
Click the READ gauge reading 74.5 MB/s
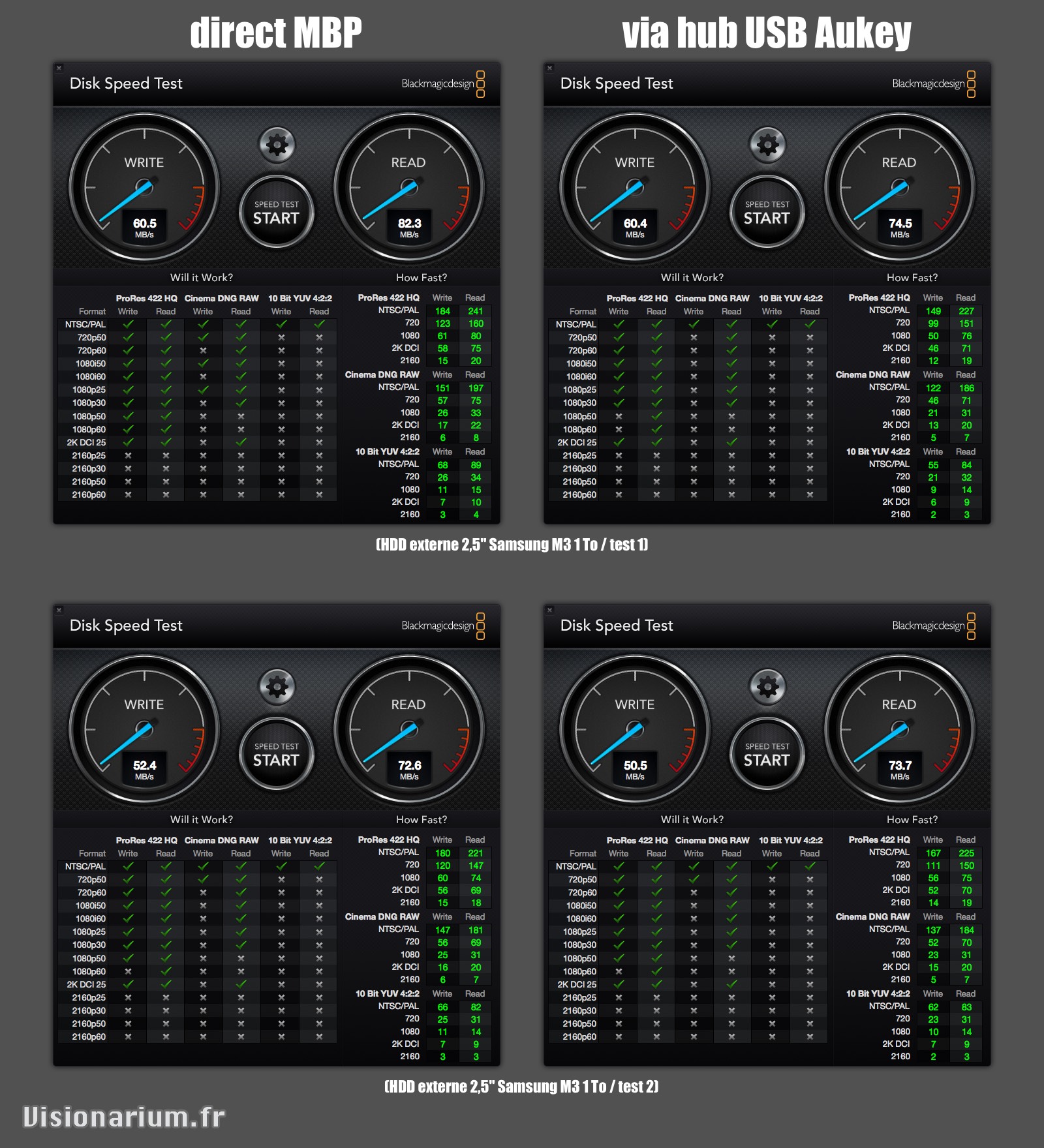tap(900, 188)
